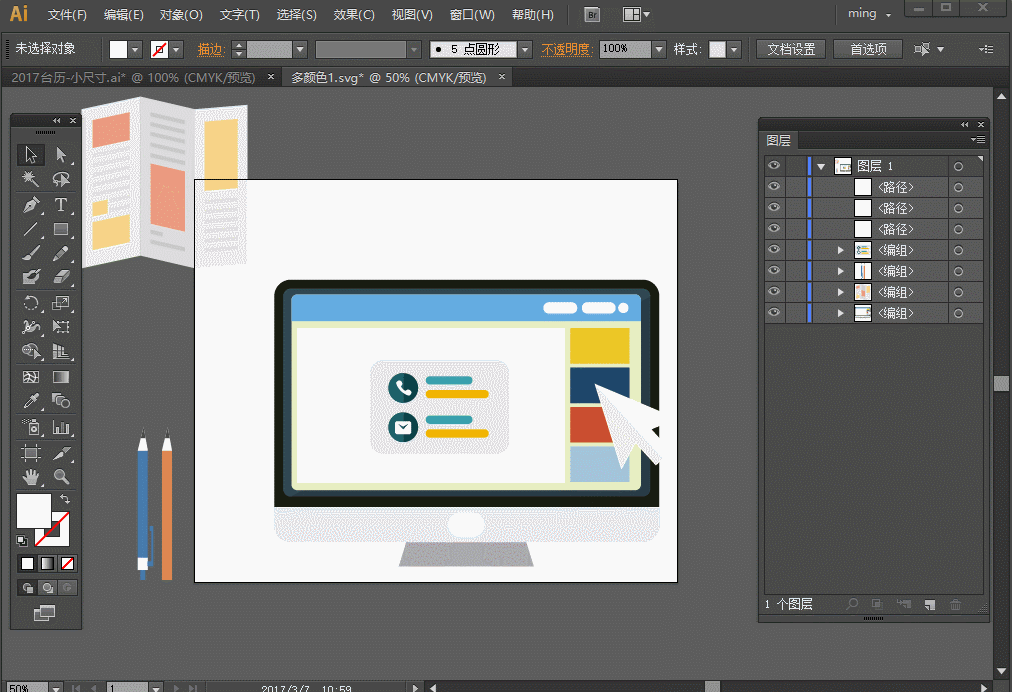Open 5 点圆形 brush dropdown
1012x692 pixels.
(525, 49)
